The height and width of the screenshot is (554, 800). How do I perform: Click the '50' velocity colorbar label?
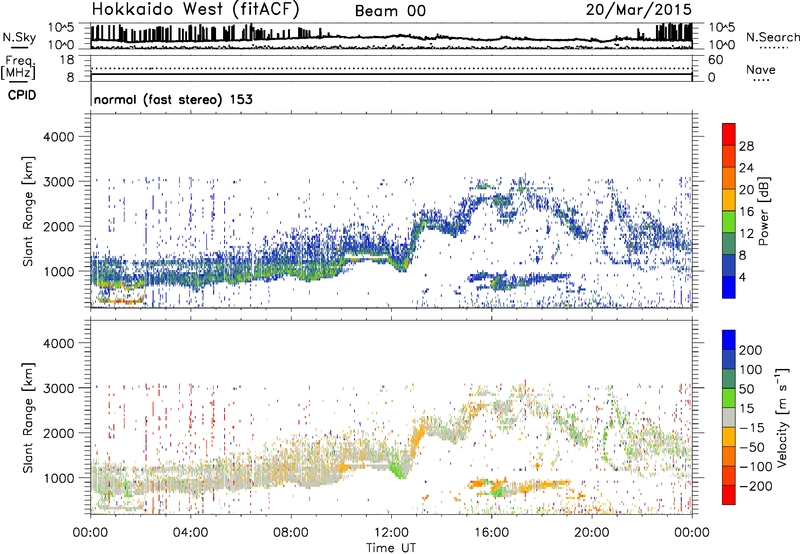tap(746, 389)
